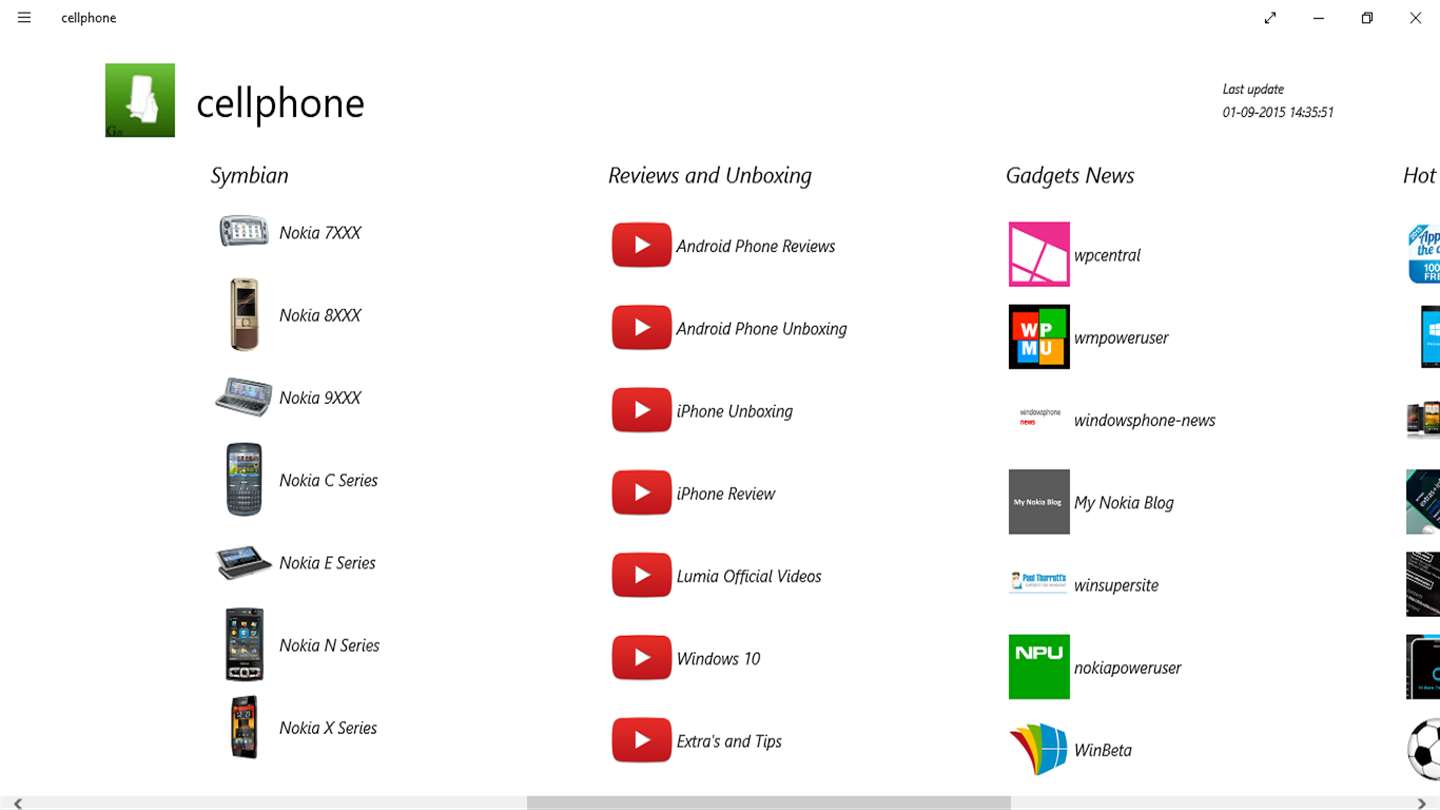This screenshot has height=810, width=1440.
Task: Toggle full-screen mode with the expand arrows
Action: 1270,17
